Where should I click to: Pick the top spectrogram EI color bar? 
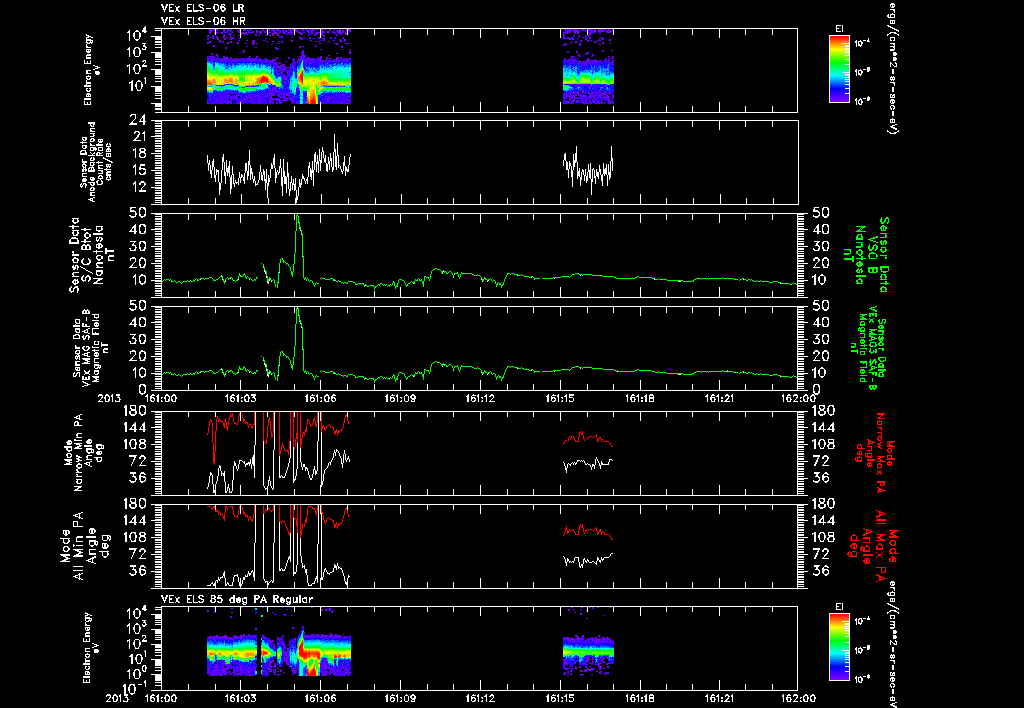click(839, 69)
